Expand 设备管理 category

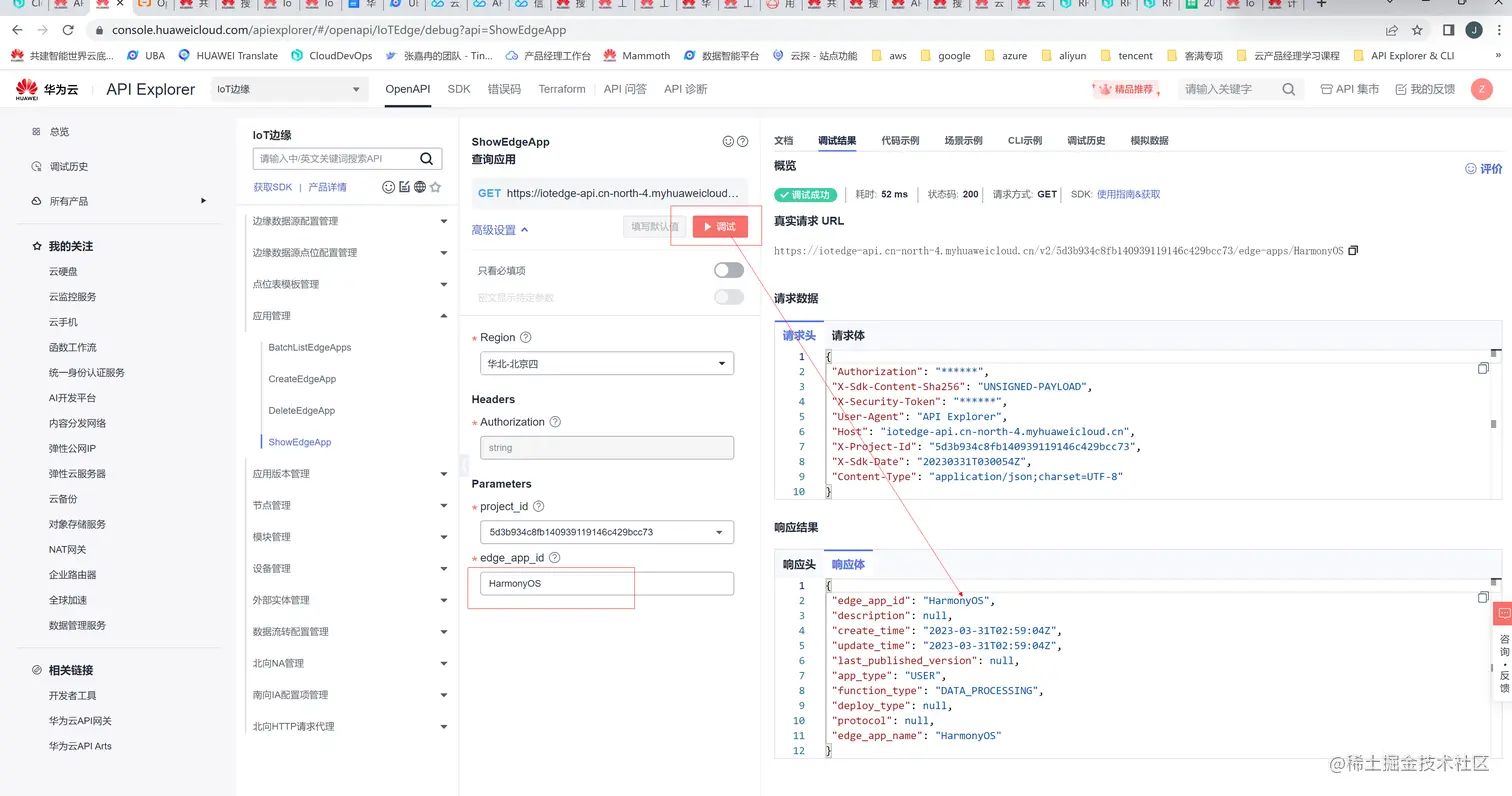click(x=349, y=568)
